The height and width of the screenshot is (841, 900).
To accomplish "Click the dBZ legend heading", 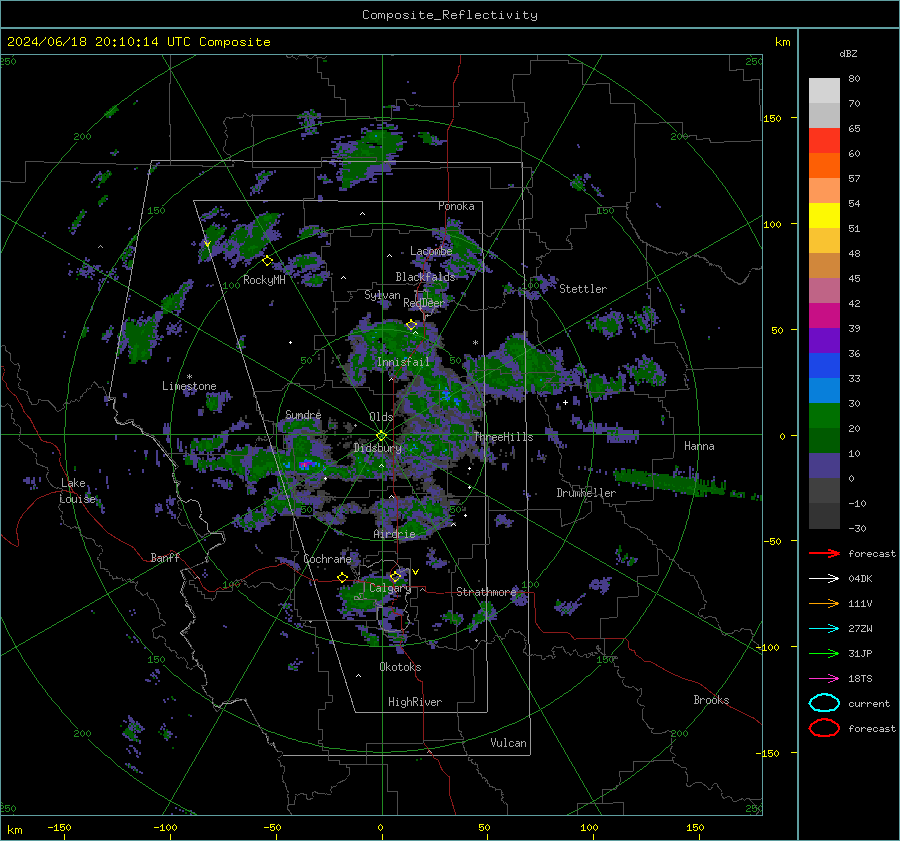I will [848, 53].
